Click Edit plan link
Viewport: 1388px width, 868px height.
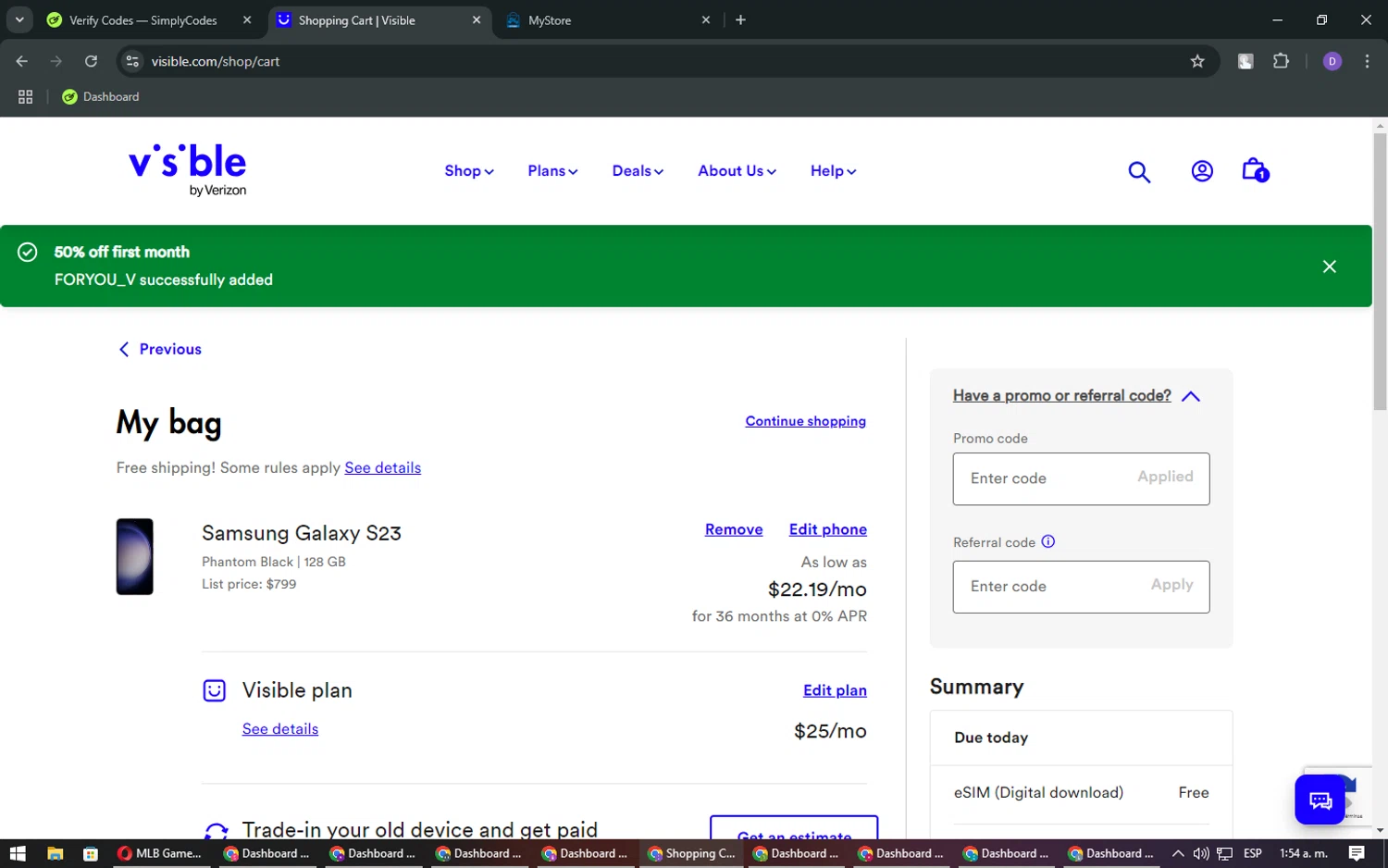coord(835,690)
